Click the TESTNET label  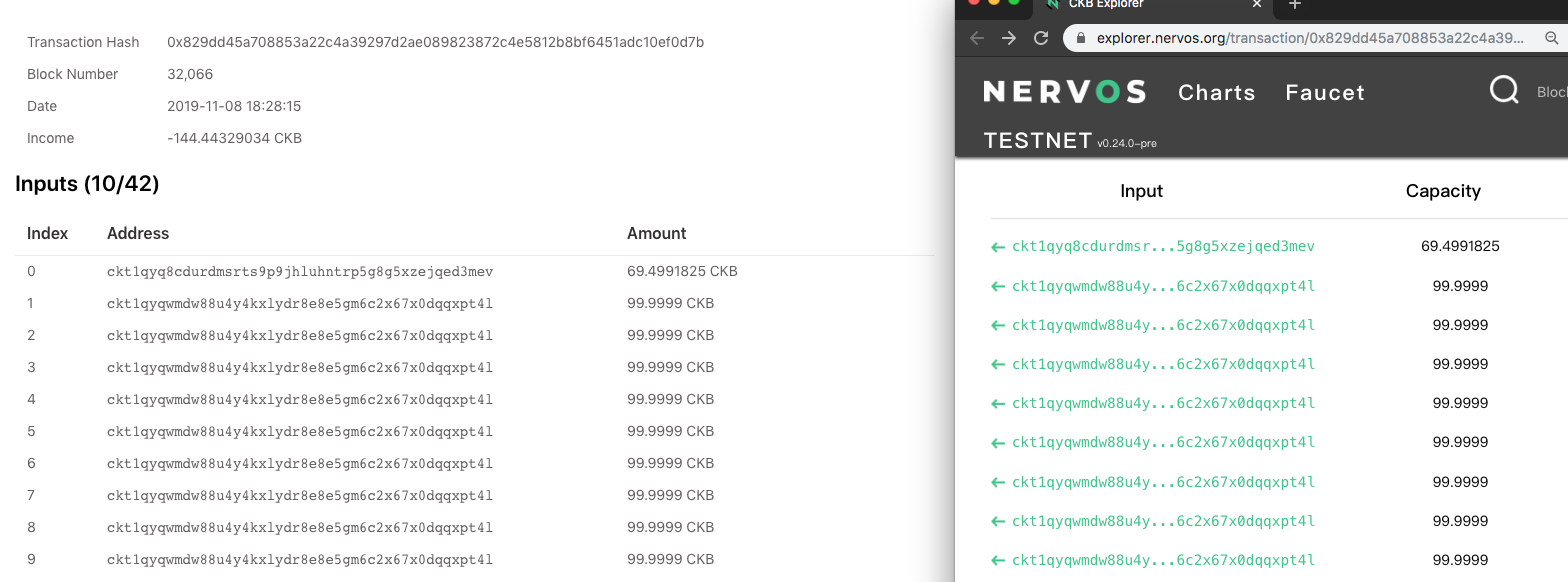click(x=1037, y=141)
